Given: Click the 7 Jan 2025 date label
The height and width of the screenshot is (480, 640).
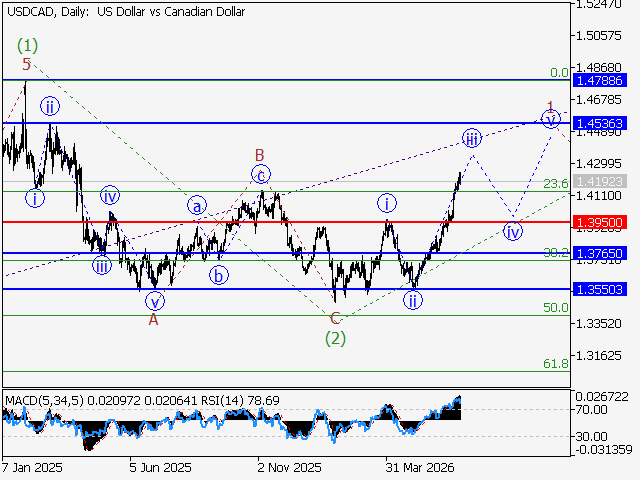Looking at the screenshot, I should 32,467.
